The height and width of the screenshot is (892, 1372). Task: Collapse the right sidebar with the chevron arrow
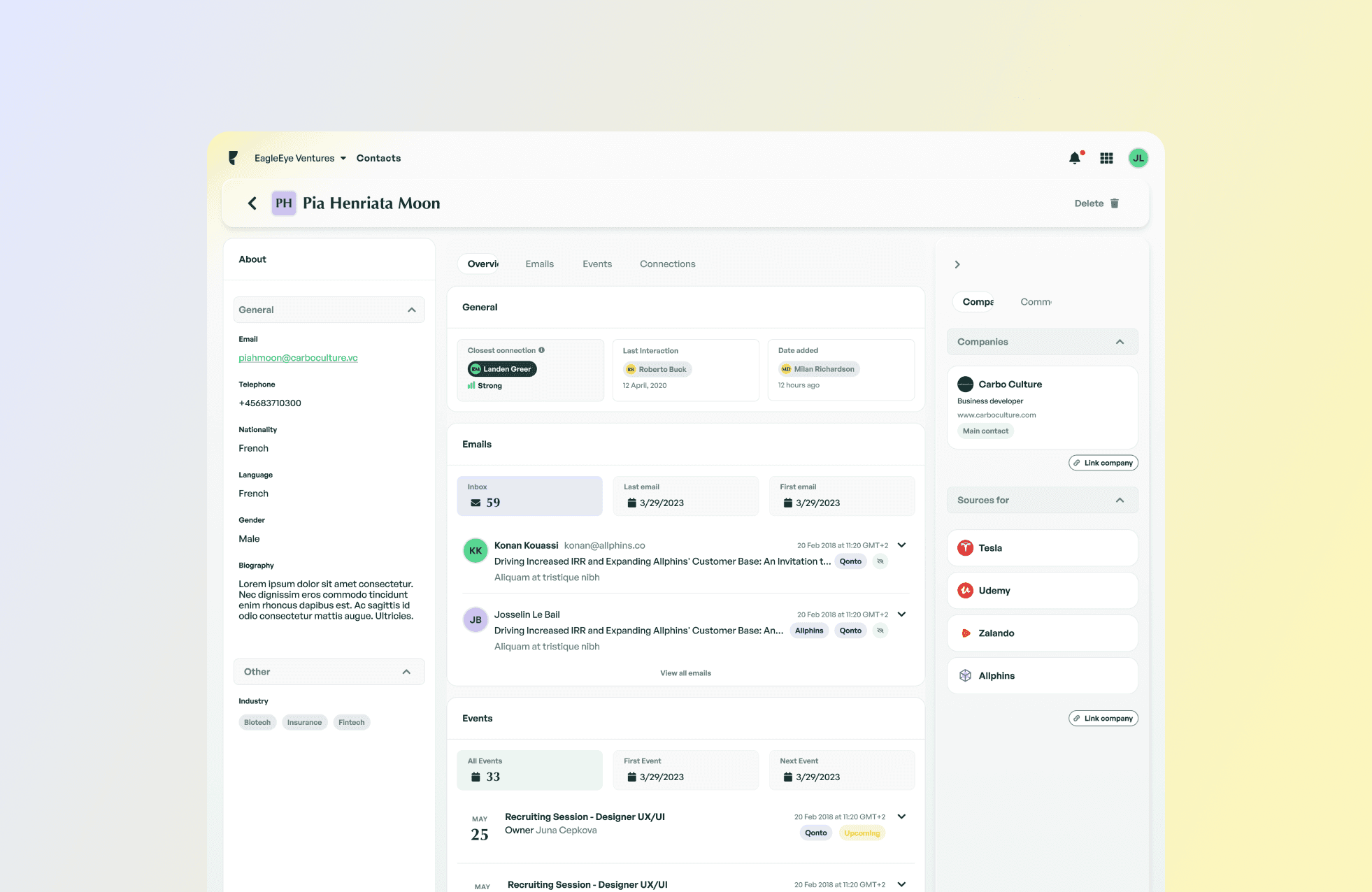[x=957, y=264]
